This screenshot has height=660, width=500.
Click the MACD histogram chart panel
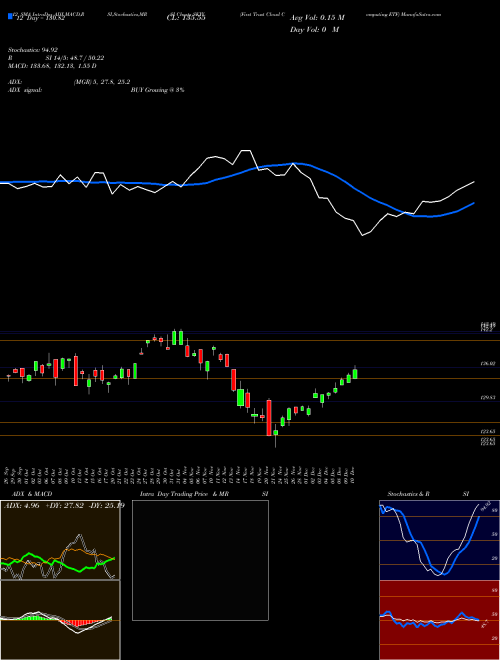click(60, 620)
